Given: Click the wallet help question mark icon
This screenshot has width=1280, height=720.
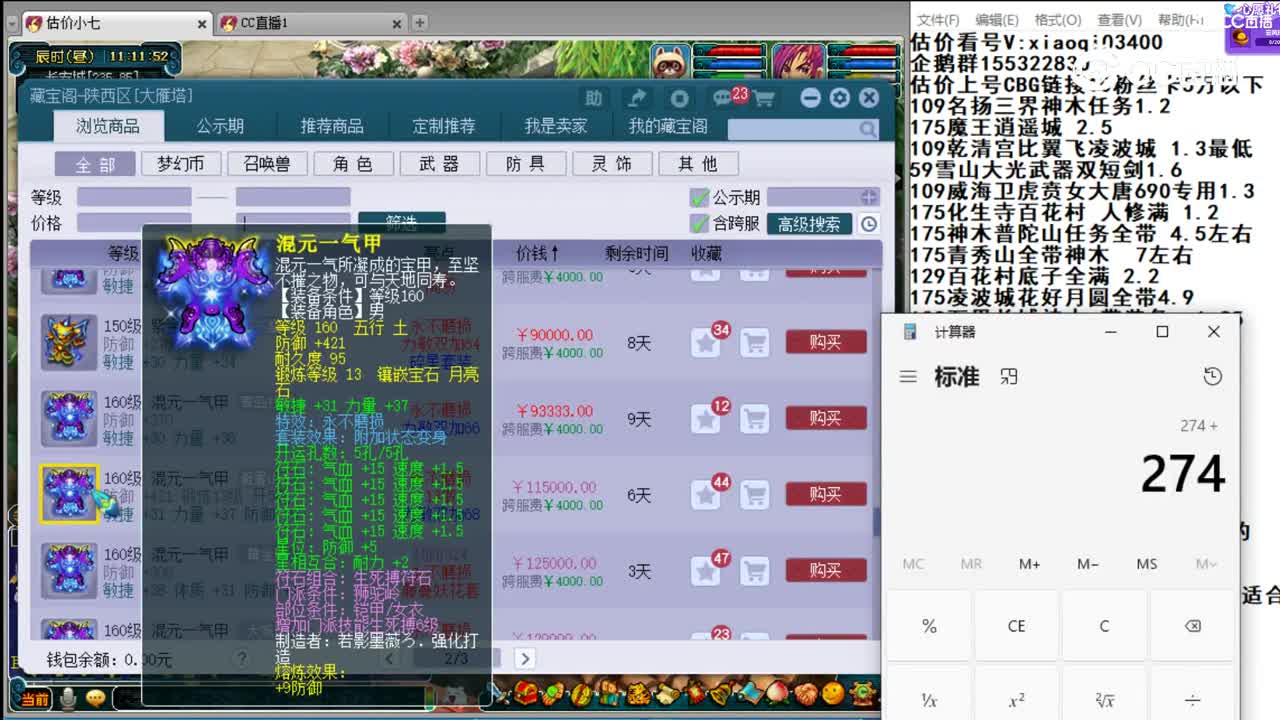Looking at the screenshot, I should (x=241, y=659).
